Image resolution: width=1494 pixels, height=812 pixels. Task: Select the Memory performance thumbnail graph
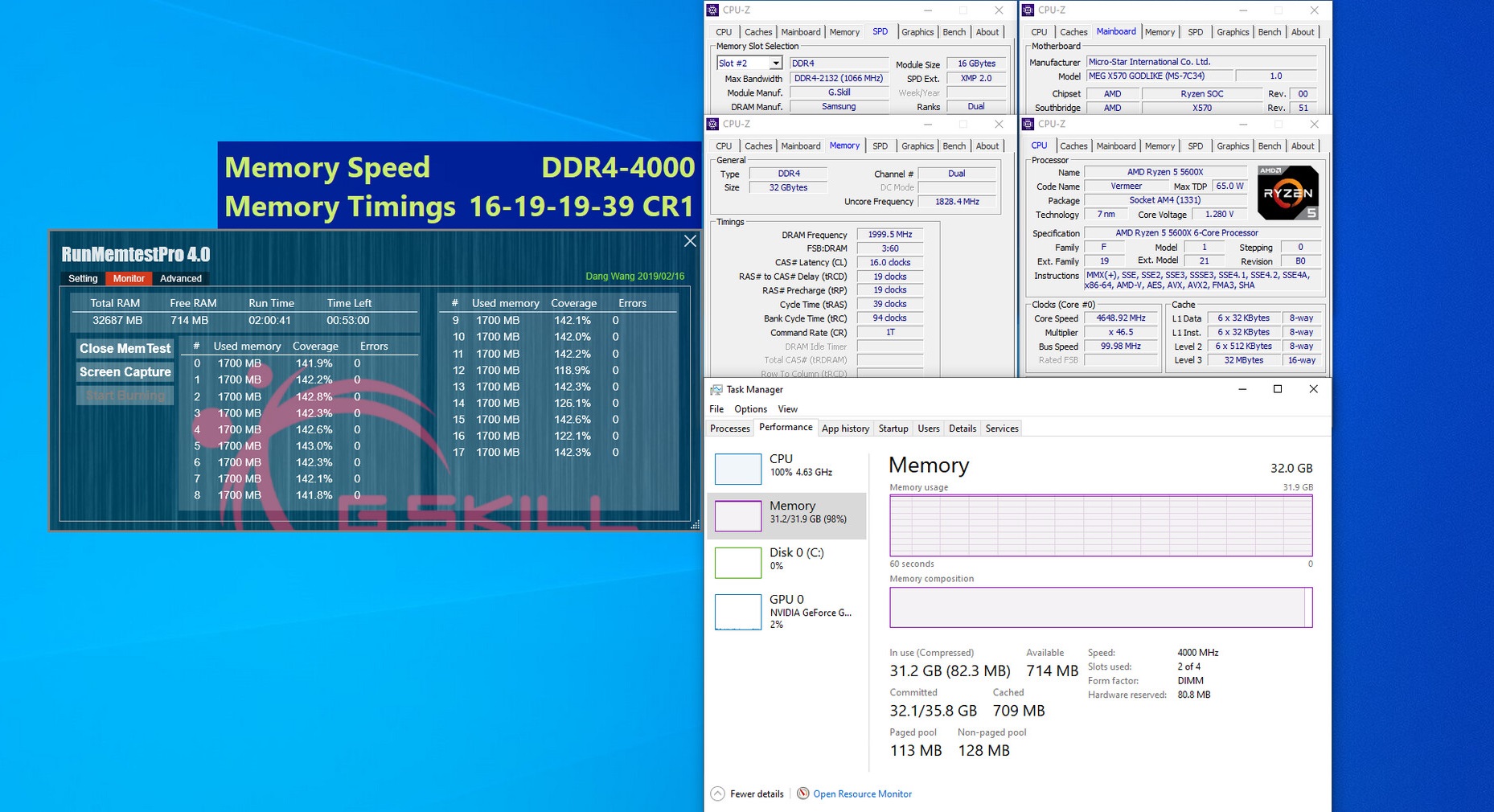coord(738,515)
